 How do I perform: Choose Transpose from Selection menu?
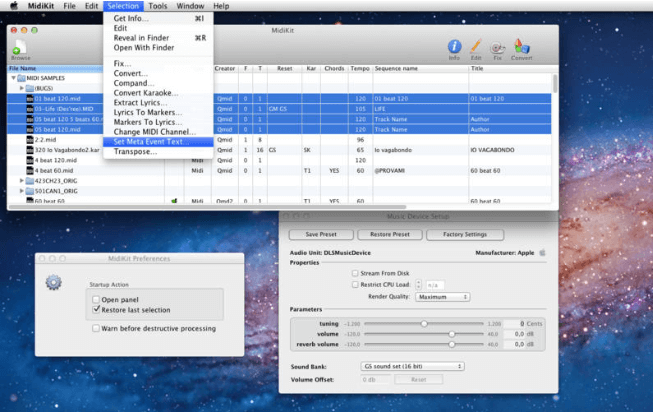pyautogui.click(x=158, y=152)
